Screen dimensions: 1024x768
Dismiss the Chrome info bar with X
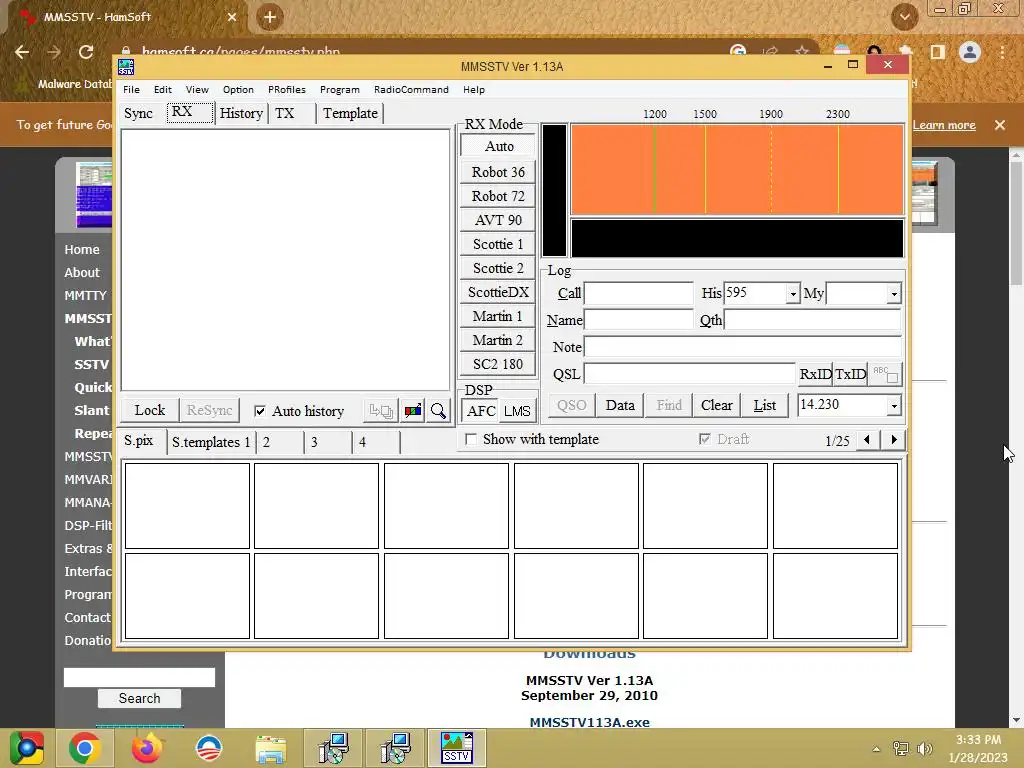[x=1000, y=125]
